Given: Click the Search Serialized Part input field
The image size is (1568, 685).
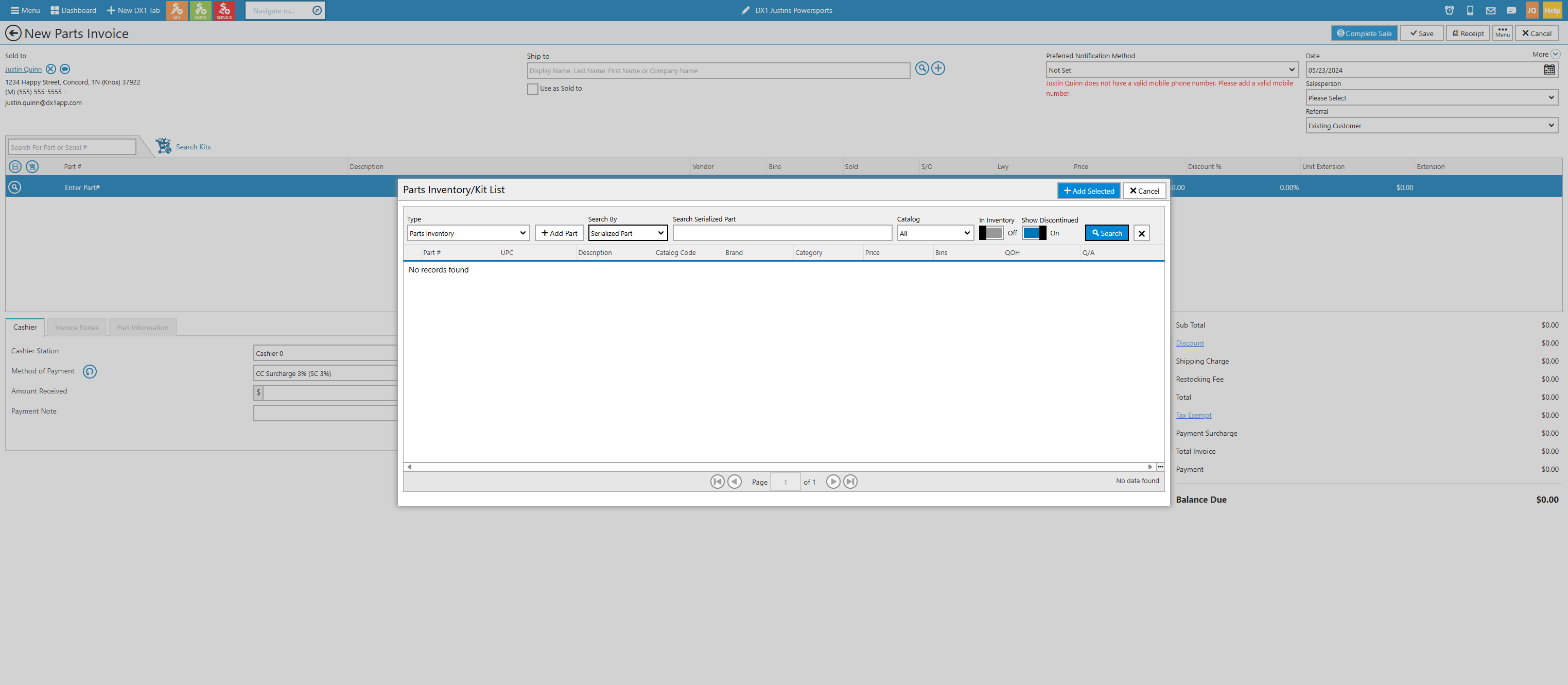Looking at the screenshot, I should (x=782, y=233).
